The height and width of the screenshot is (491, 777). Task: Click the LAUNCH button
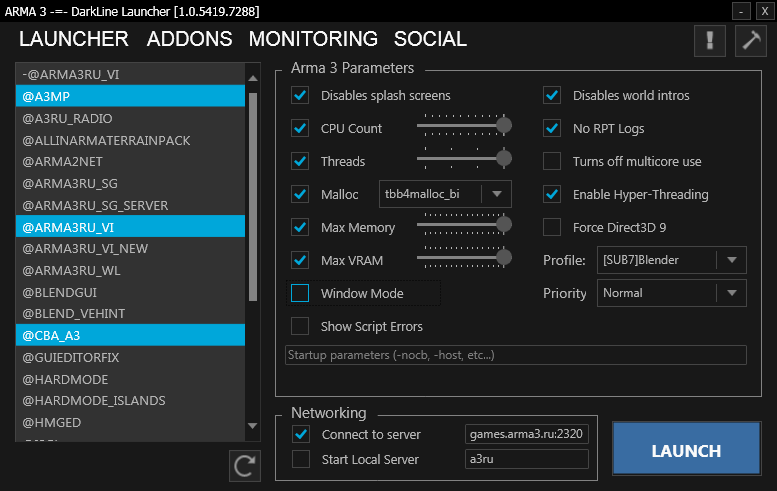pos(686,449)
